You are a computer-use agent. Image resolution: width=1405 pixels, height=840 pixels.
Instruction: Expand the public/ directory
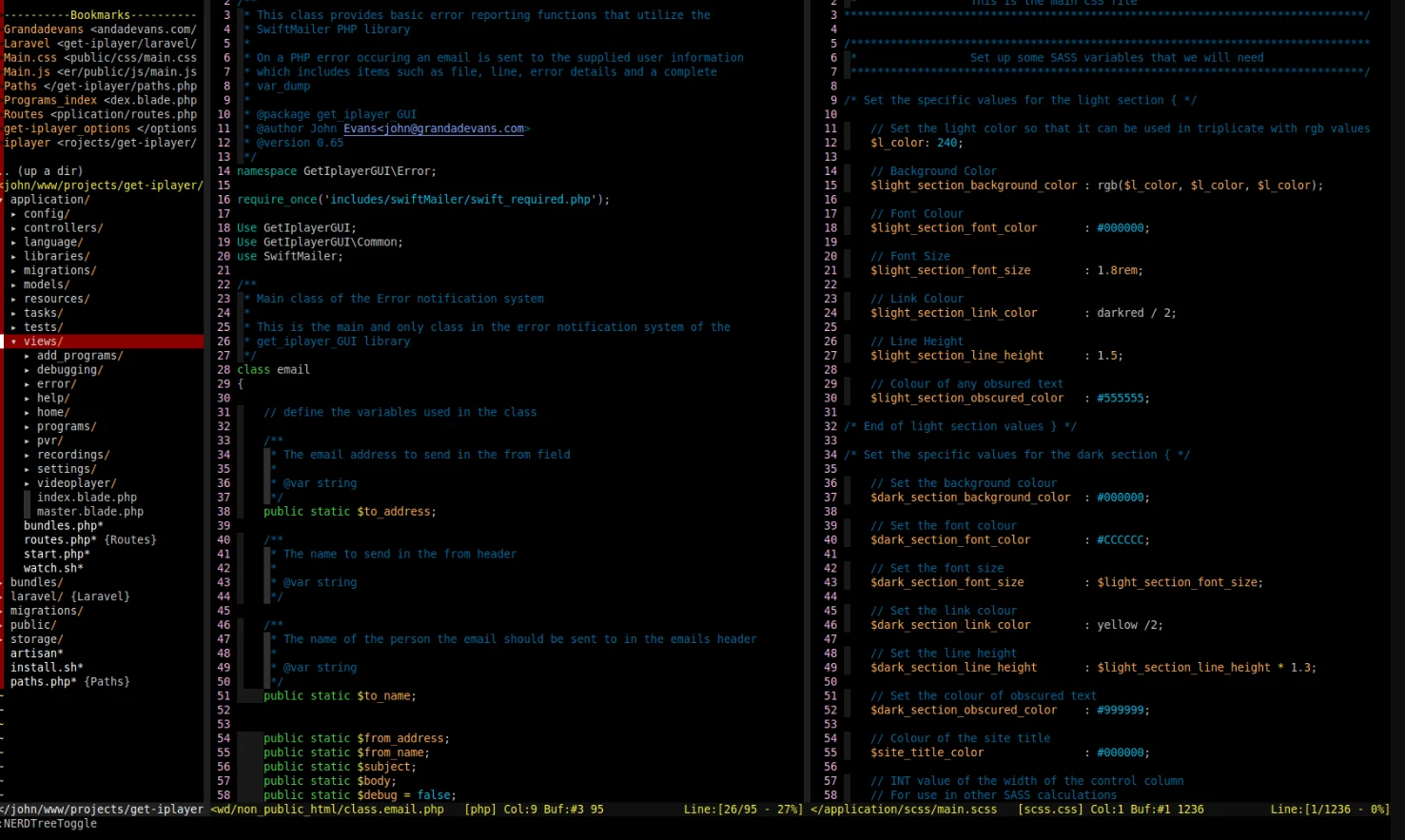coord(33,625)
